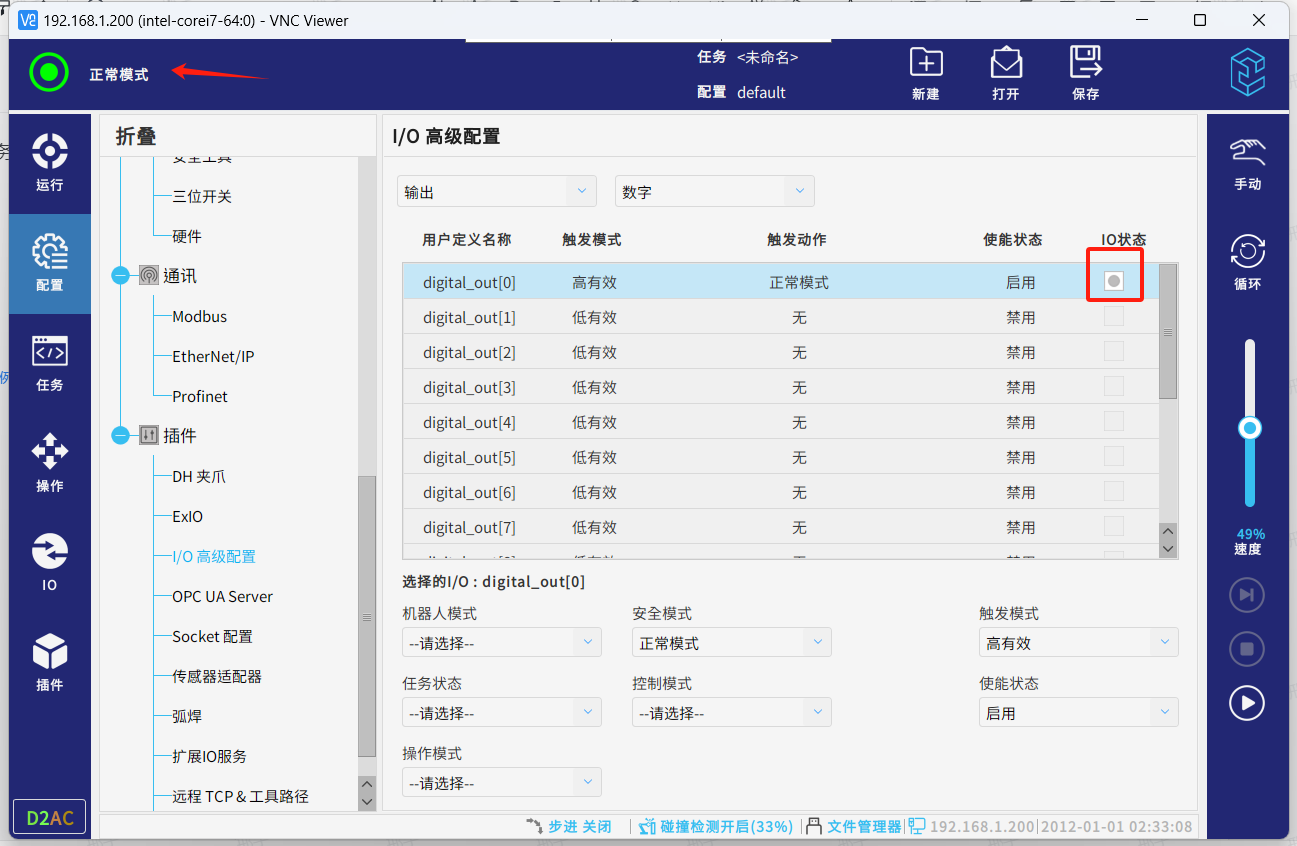The width and height of the screenshot is (1297, 846).
Task: Open the 安全模式 dropdown showing 正常模式
Action: tap(731, 643)
